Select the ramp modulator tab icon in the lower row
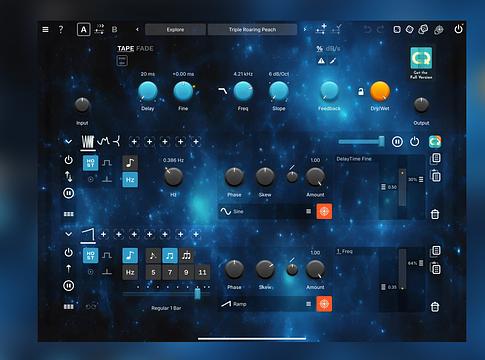This screenshot has width=485, height=360. (88, 234)
